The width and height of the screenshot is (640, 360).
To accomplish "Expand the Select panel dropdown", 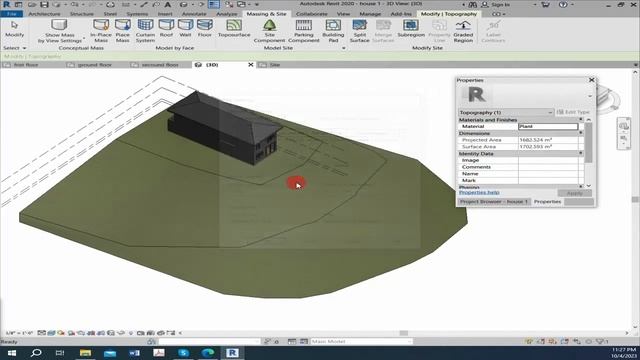I will [15, 48].
